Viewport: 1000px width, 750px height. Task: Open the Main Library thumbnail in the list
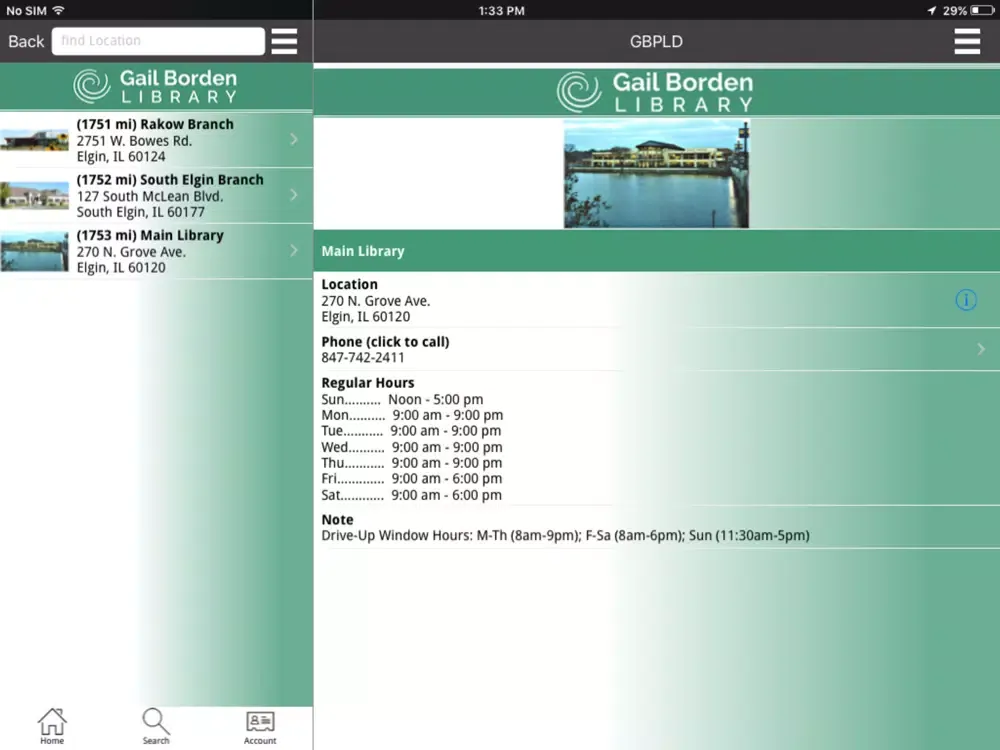(34, 251)
